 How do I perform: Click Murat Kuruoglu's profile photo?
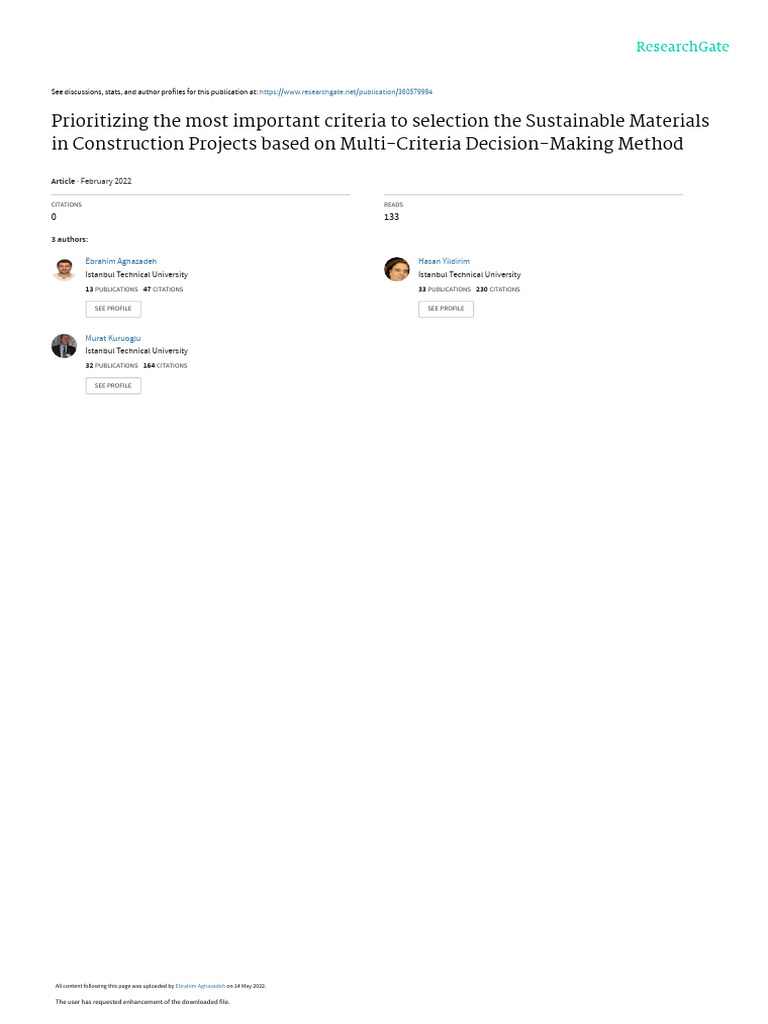(64, 345)
